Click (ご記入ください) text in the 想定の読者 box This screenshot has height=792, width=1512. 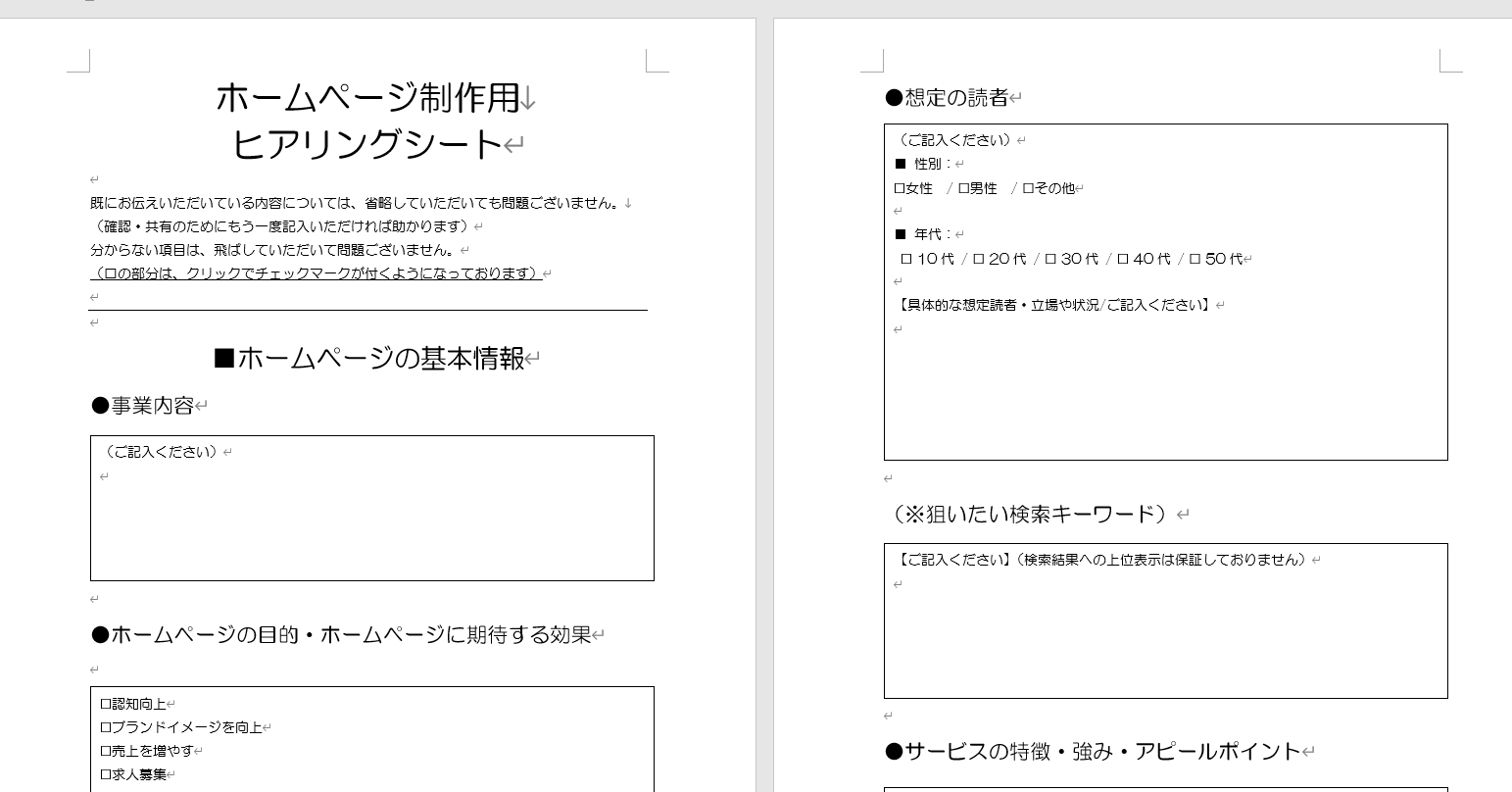[953, 140]
